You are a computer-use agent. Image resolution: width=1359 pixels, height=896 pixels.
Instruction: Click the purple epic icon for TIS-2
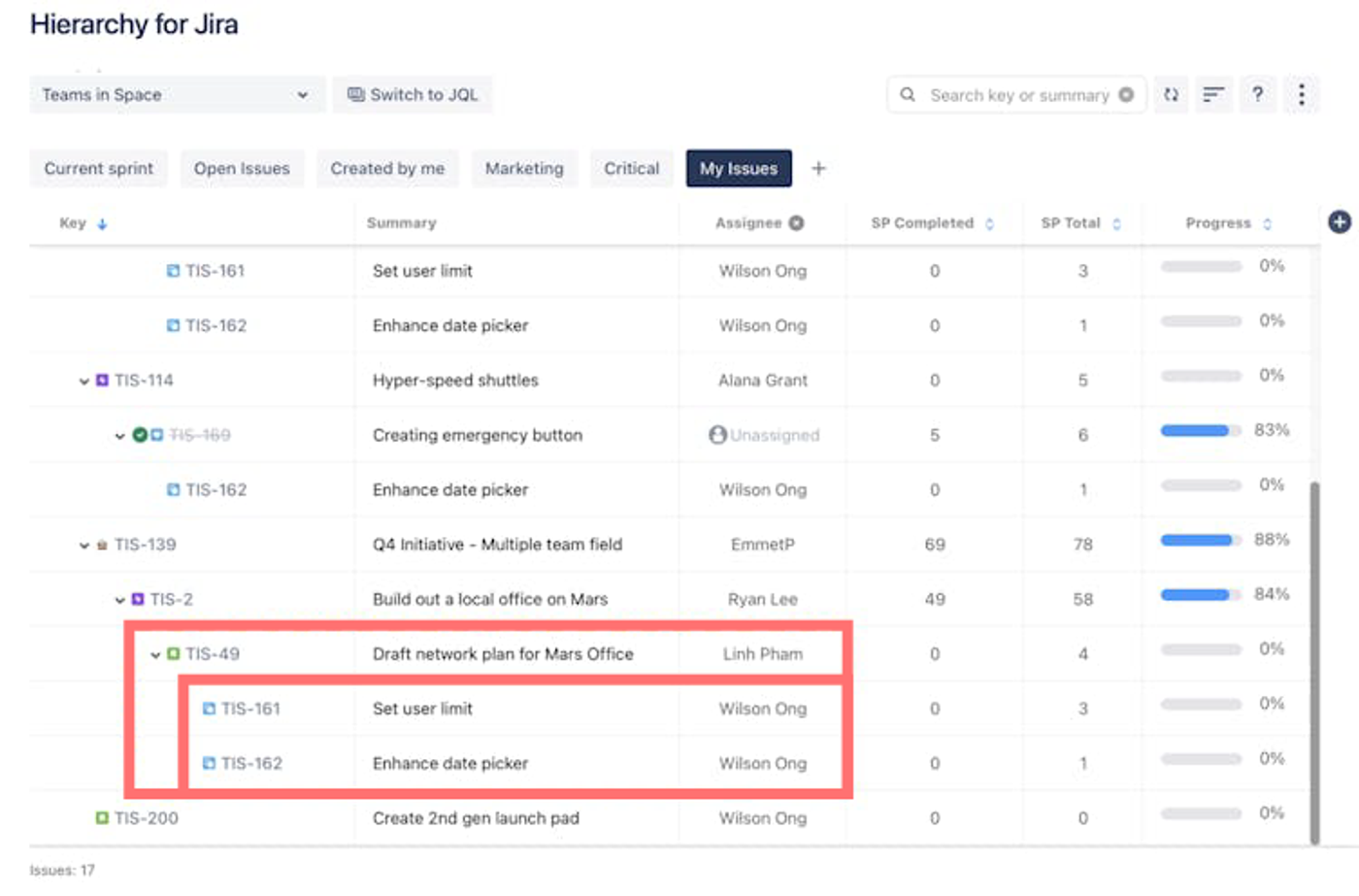(138, 600)
